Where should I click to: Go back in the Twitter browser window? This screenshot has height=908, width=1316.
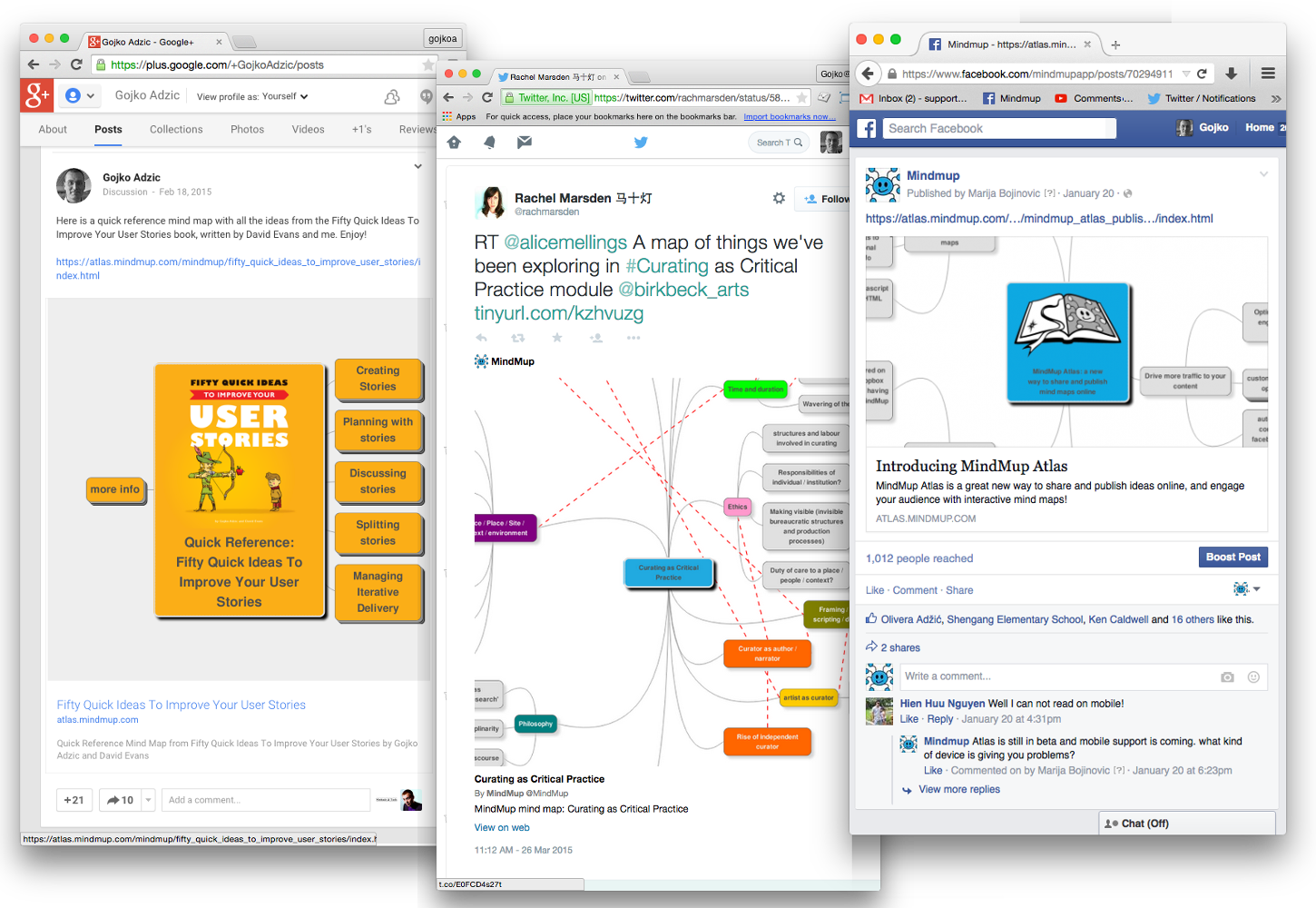448,97
